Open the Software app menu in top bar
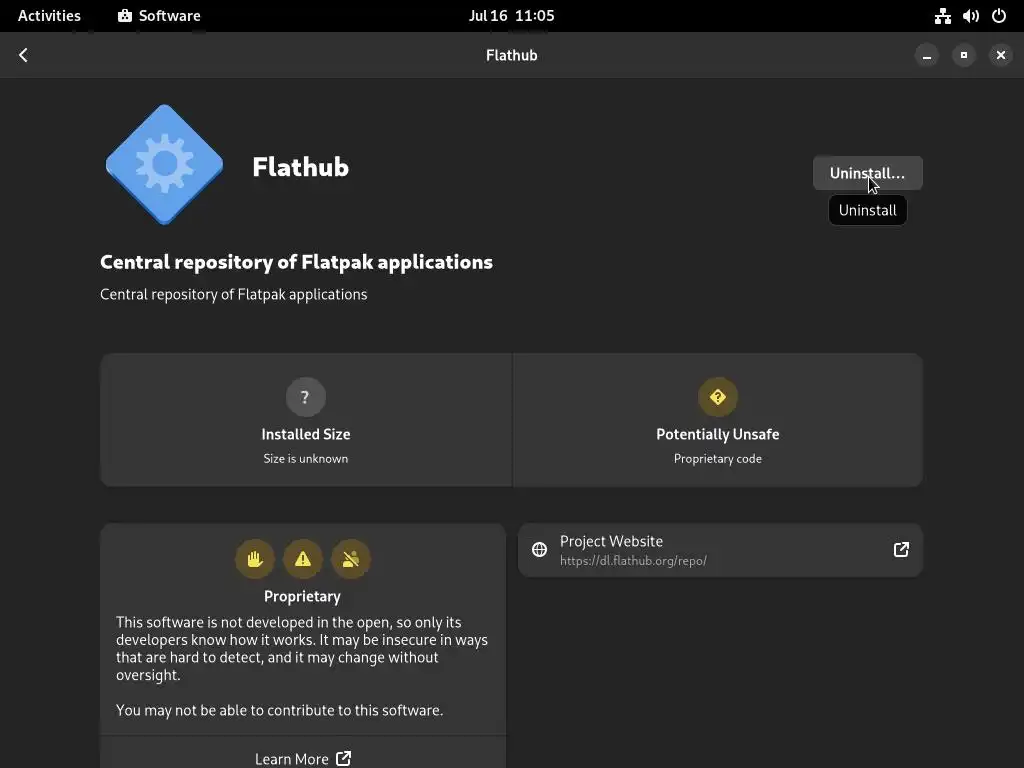Image resolution: width=1024 pixels, height=768 pixels. (159, 16)
